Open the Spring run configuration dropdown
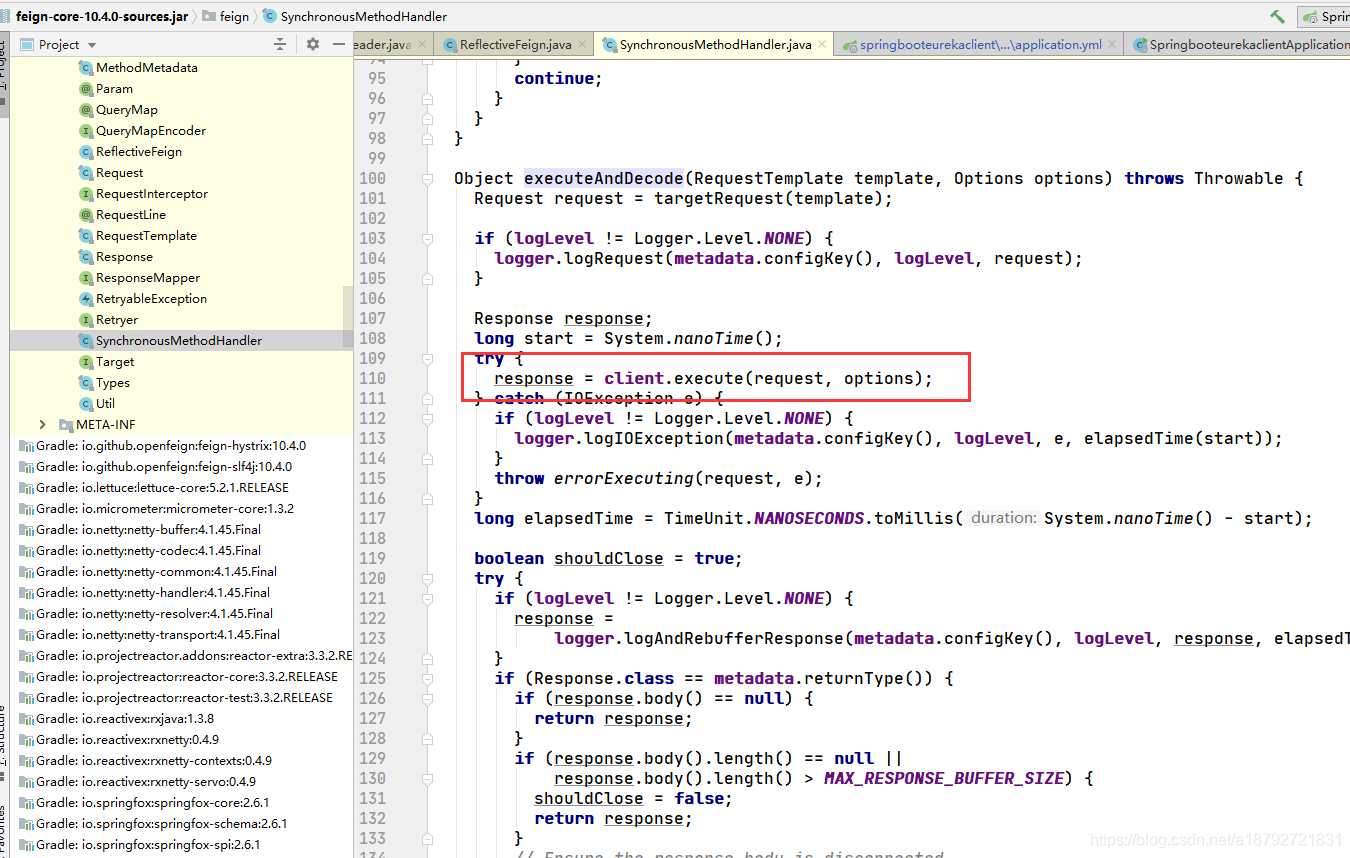 pos(1326,16)
